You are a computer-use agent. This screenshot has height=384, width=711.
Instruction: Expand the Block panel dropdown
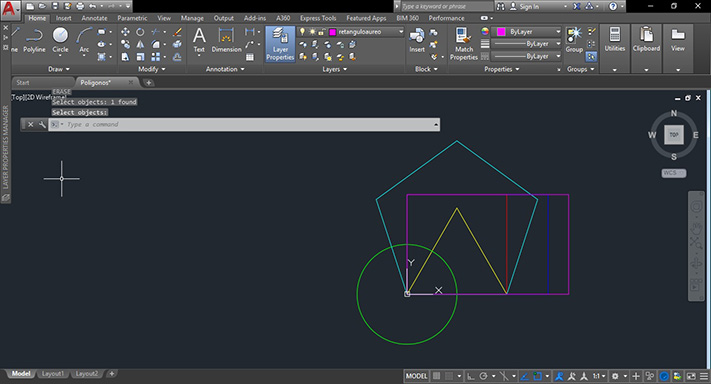pos(426,69)
